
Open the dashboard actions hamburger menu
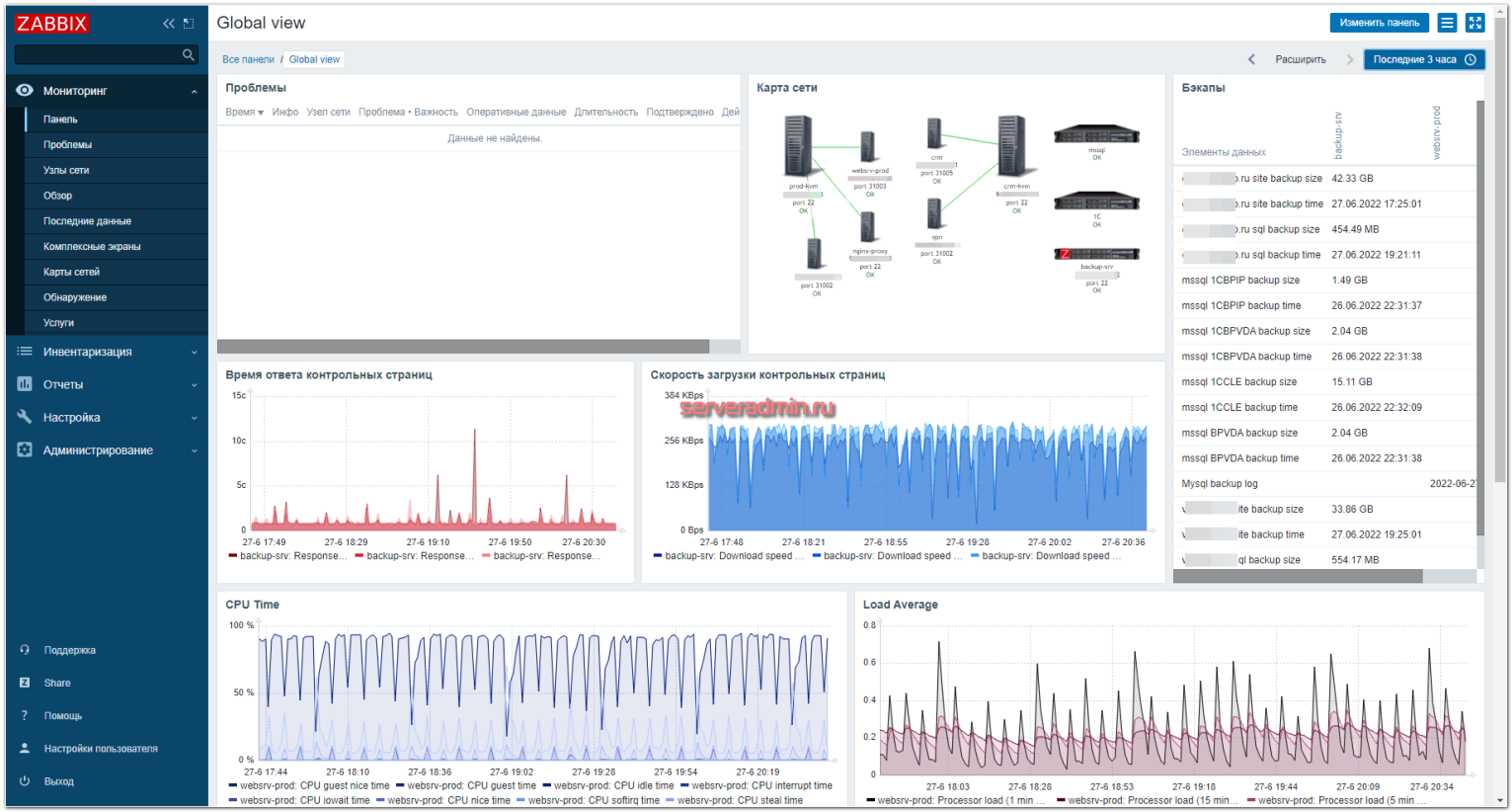[x=1447, y=23]
